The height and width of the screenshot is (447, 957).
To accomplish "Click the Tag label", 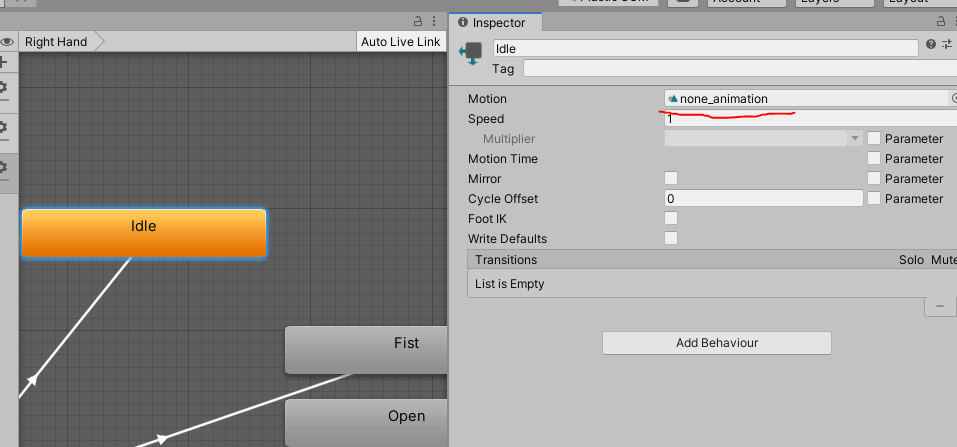I will 503,69.
